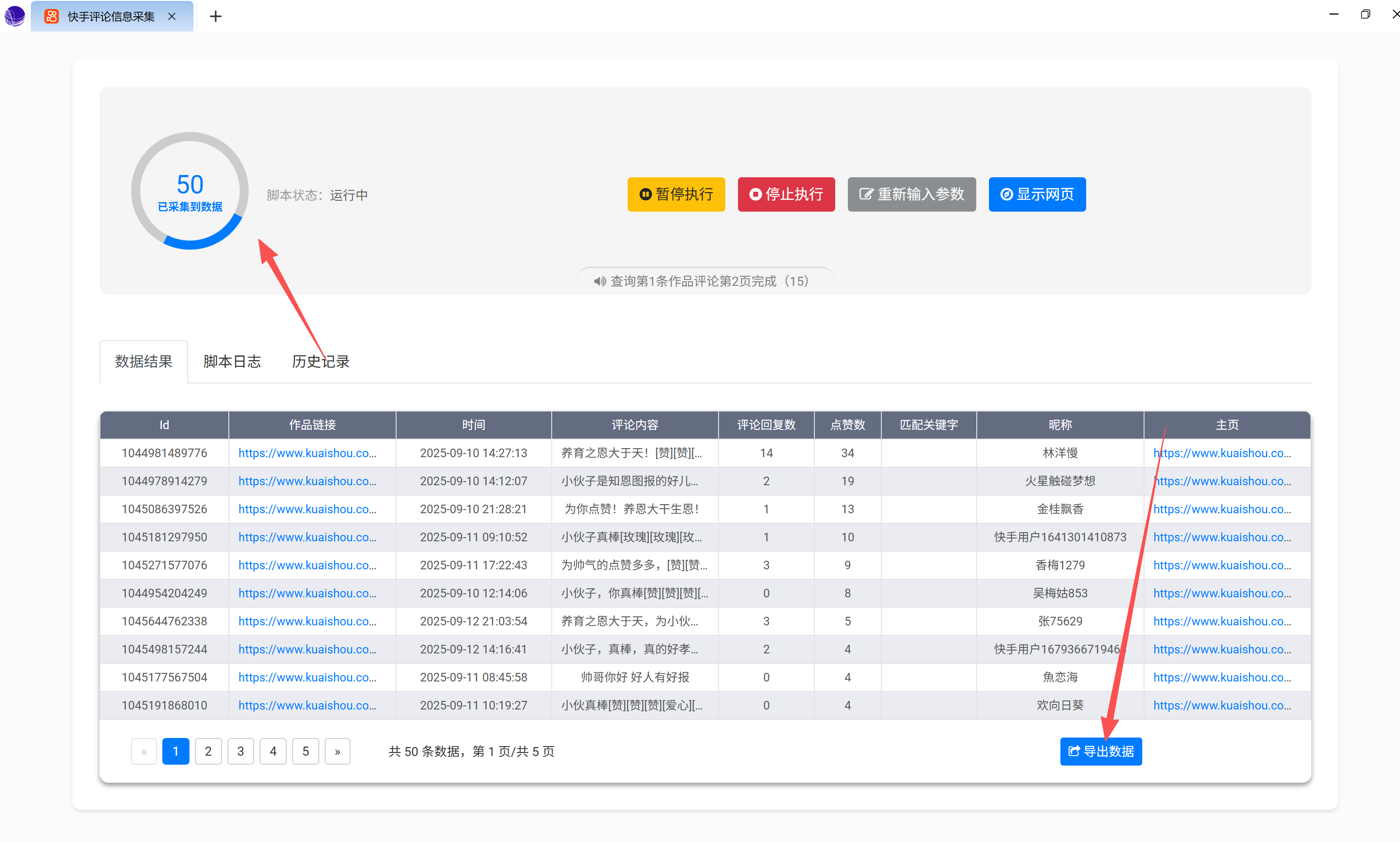1400x842 pixels.
Task: Select time cell 2025-09-10 14:27:13
Action: [x=473, y=453]
